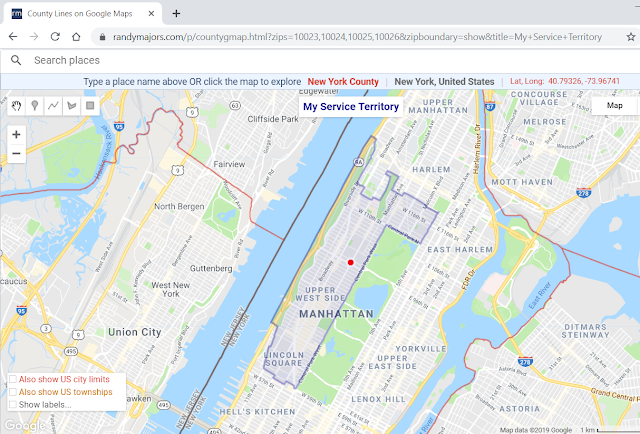Image resolution: width=640 pixels, height=434 pixels.
Task: Click the MOTT HAVEN label
Action: (x=522, y=182)
